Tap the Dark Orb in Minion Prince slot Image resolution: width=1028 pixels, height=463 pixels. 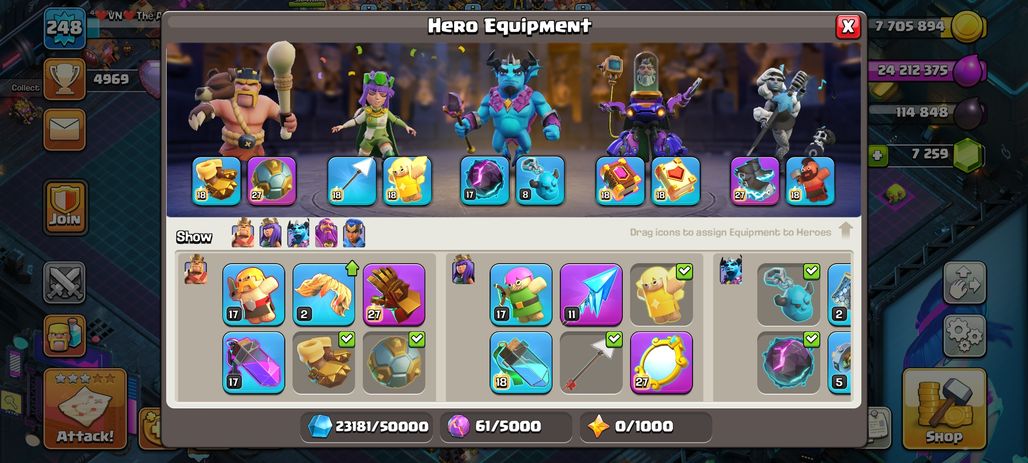click(x=484, y=180)
